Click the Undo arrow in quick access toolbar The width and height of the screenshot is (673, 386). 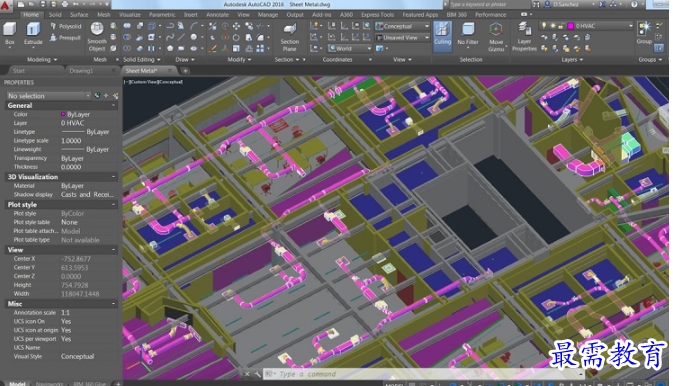click(76, 4)
